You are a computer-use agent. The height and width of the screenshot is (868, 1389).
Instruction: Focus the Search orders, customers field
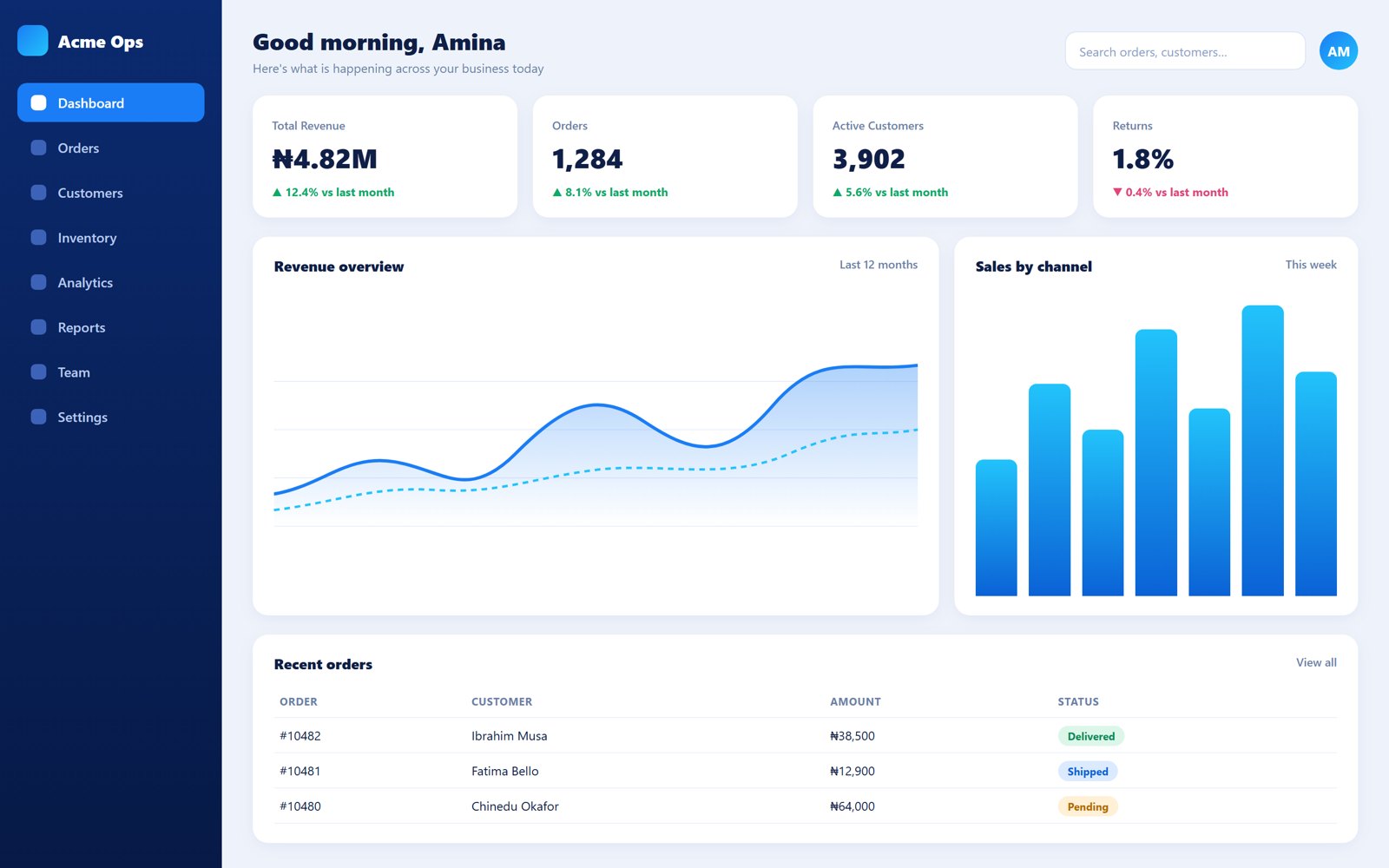tap(1185, 51)
